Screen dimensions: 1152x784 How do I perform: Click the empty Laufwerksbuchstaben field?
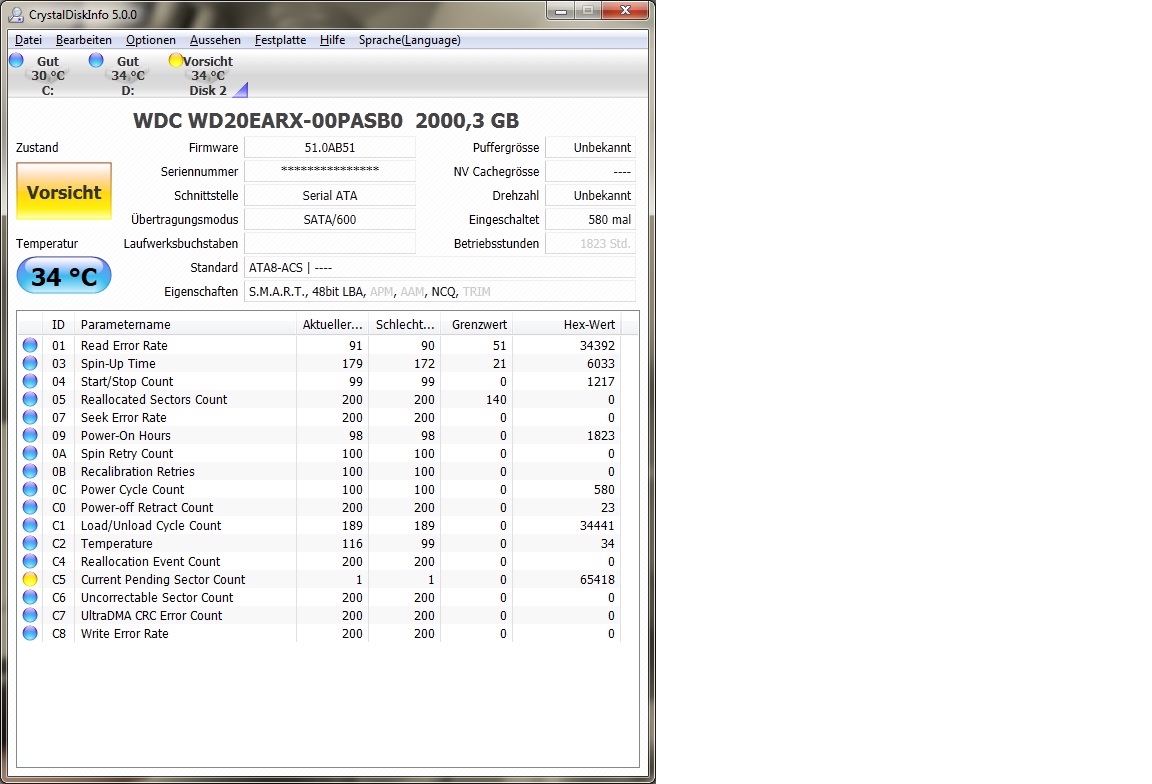point(330,243)
